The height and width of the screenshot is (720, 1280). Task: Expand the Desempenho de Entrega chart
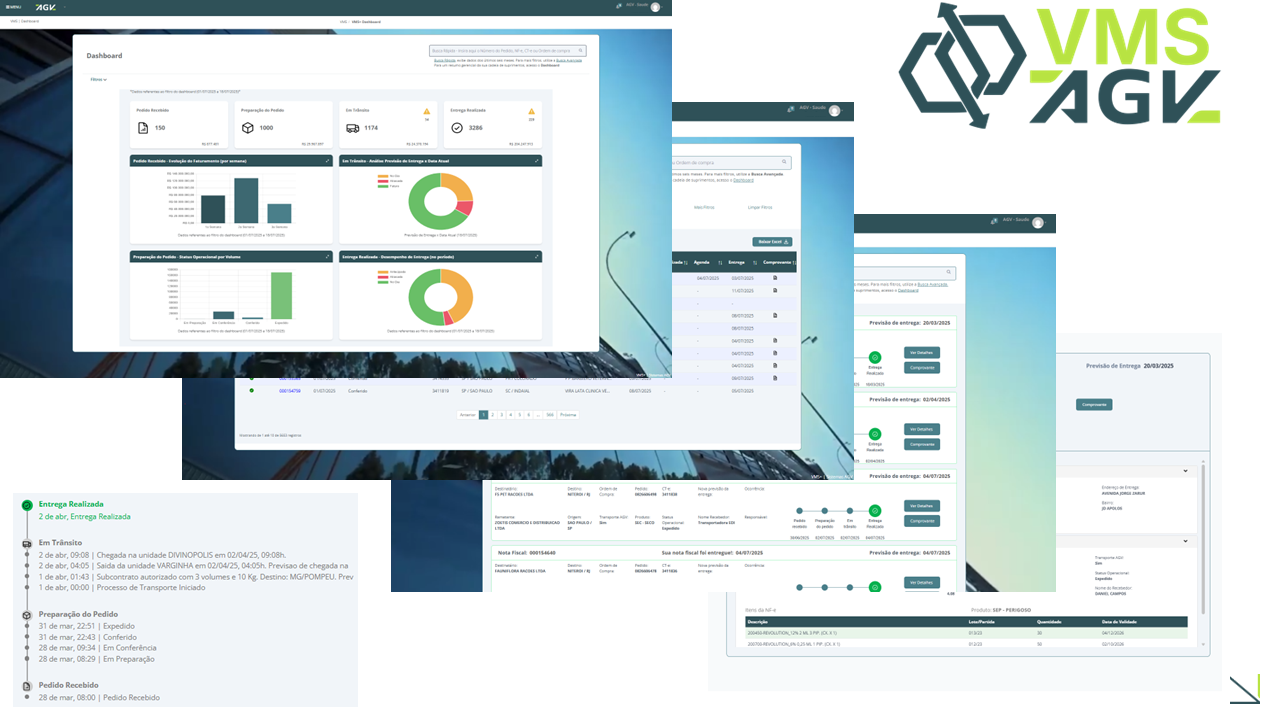tap(536, 256)
